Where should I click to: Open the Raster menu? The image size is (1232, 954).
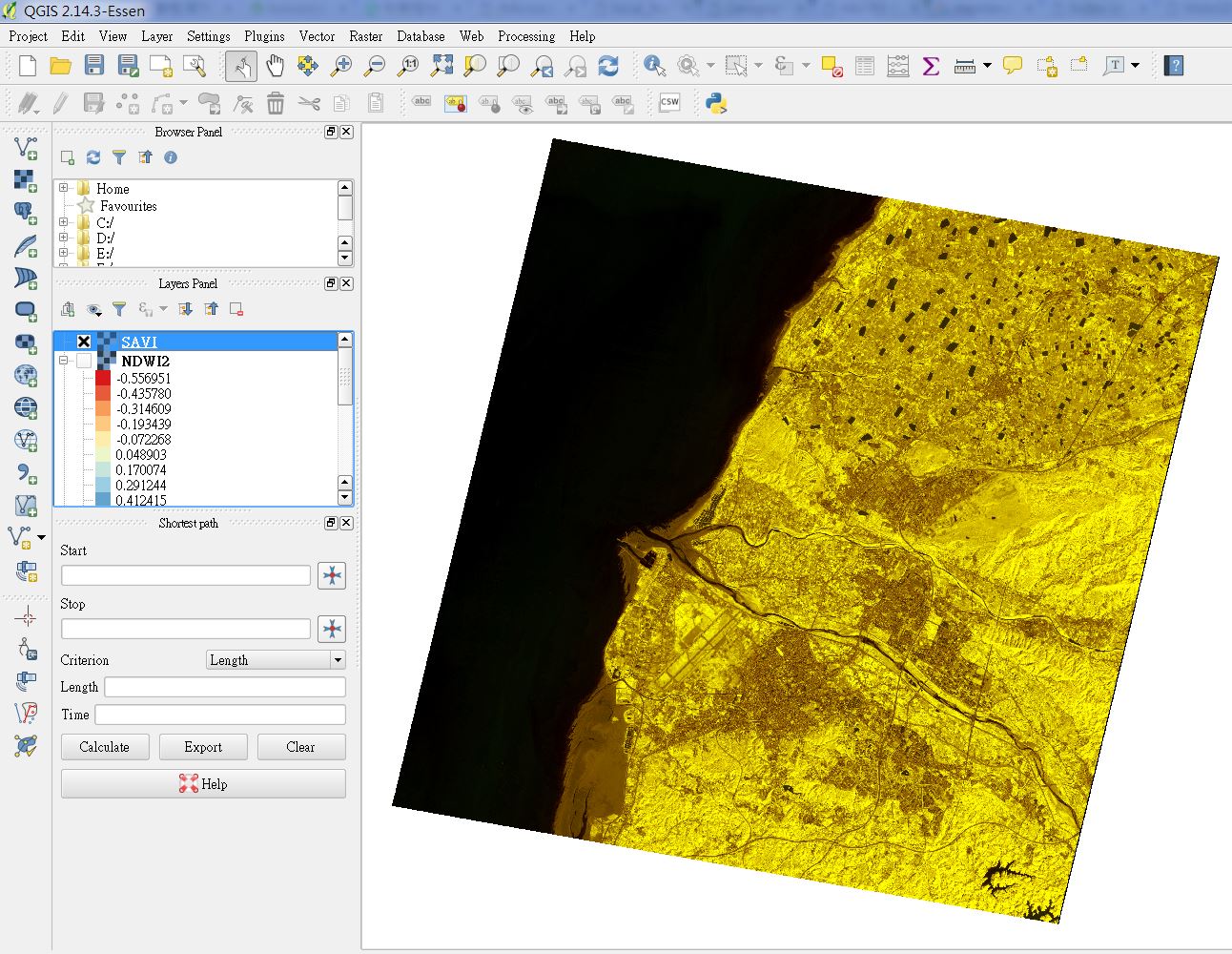pos(365,36)
